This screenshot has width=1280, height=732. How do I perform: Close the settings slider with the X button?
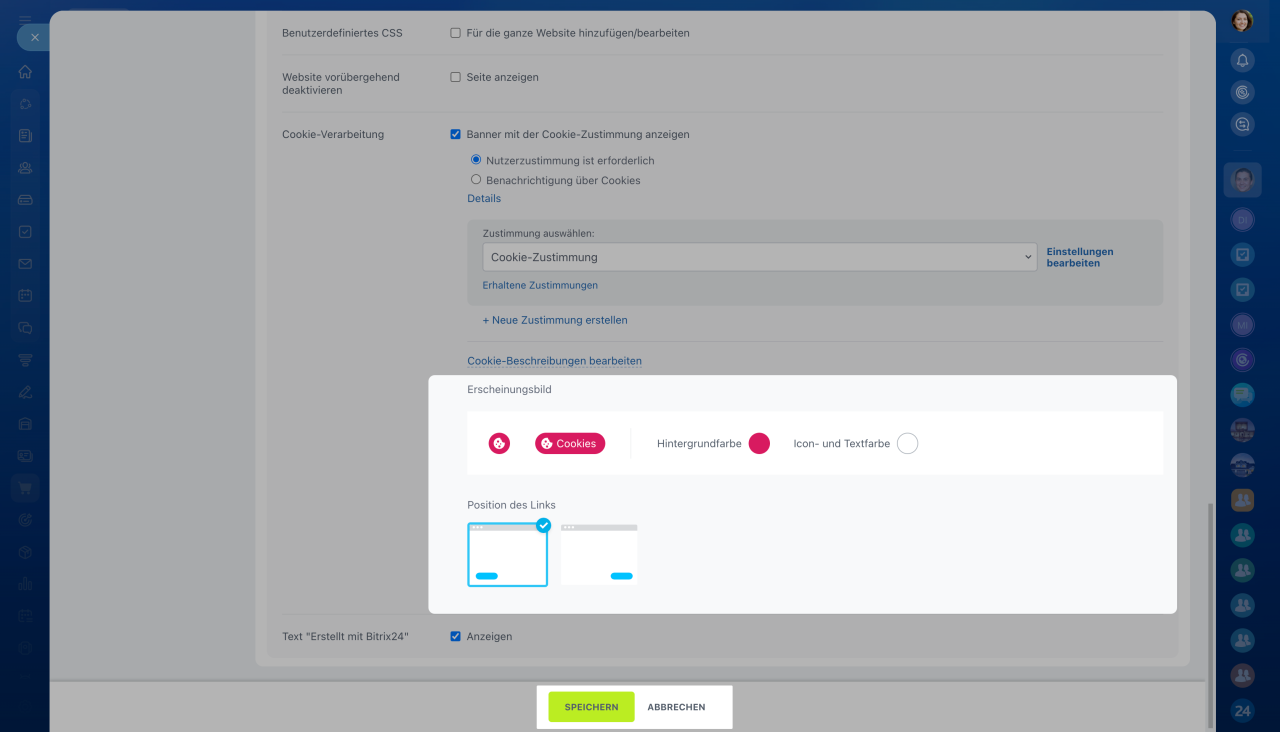click(x=34, y=37)
